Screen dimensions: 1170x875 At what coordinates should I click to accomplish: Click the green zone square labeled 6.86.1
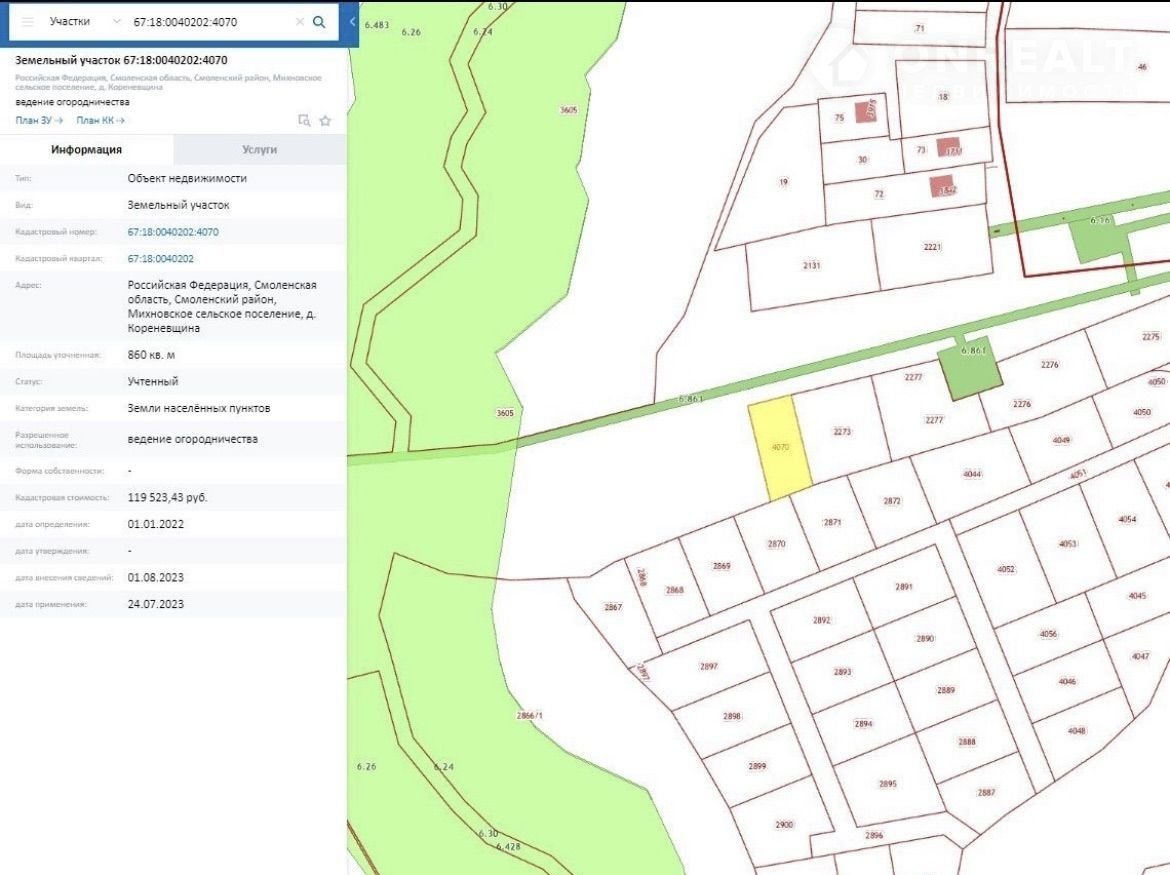pos(970,365)
